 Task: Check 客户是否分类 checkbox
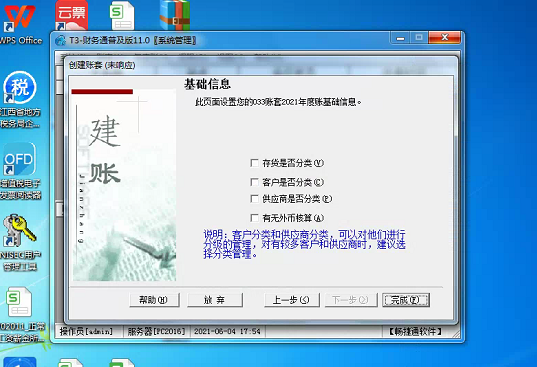(254, 182)
